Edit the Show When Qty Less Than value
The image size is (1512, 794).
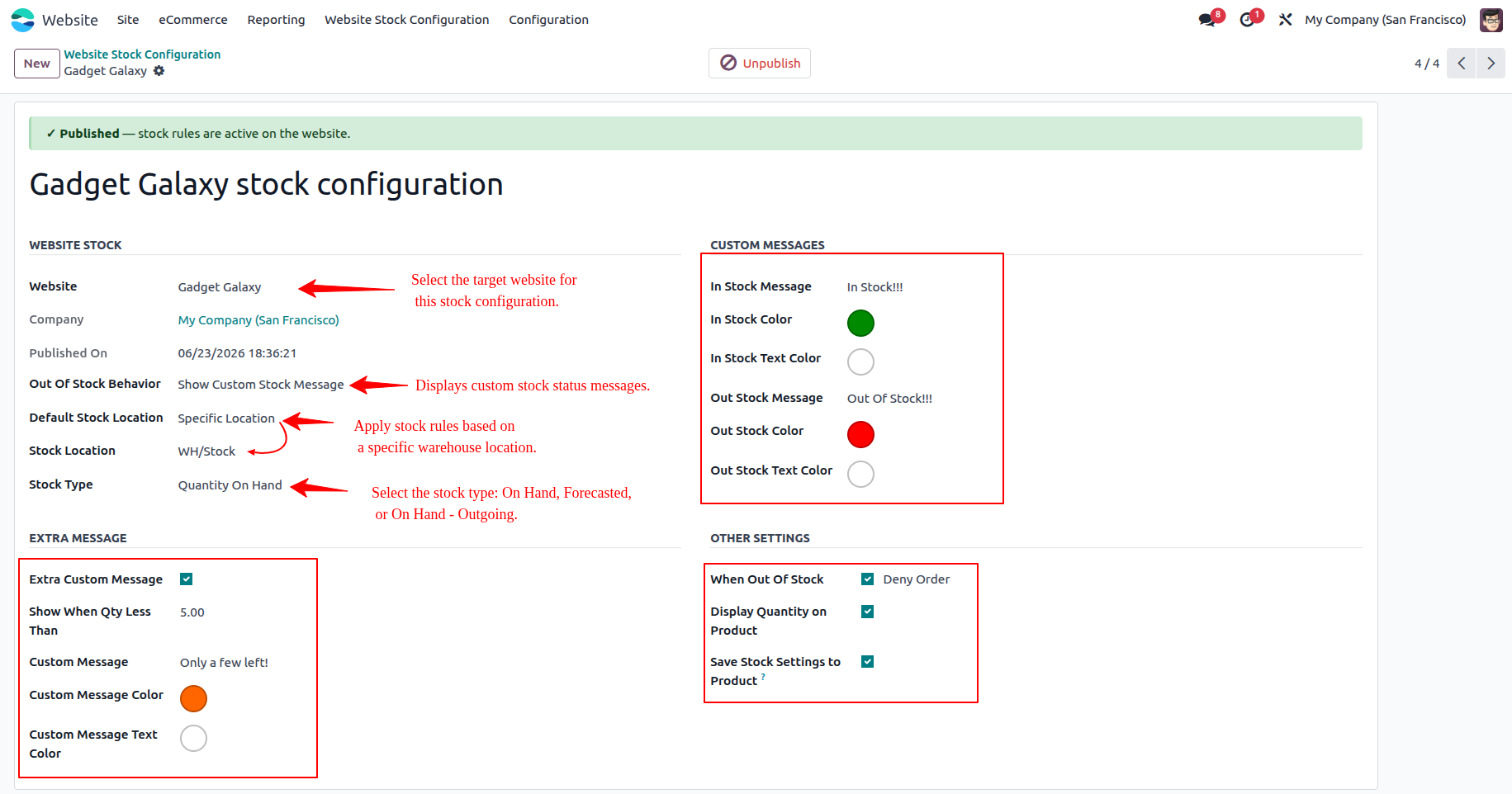click(192, 612)
